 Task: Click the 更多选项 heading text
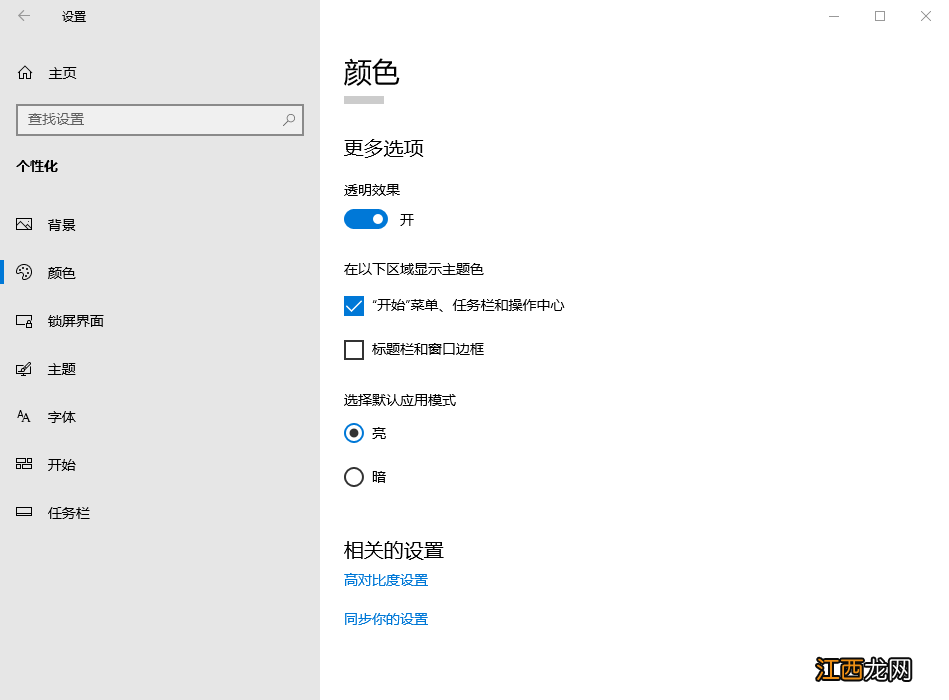(384, 148)
